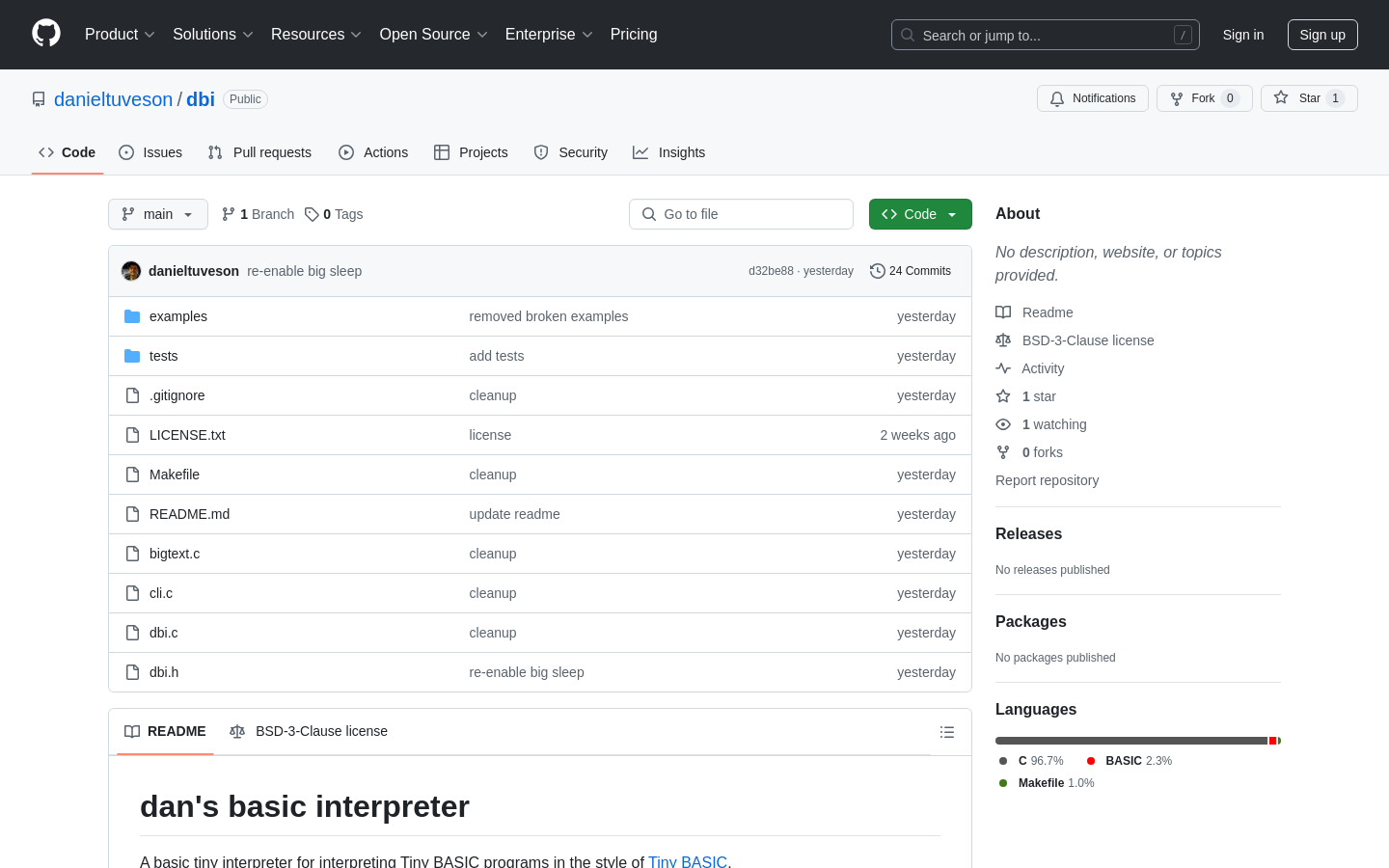
Task: Click the tag icon beside 0 Tags
Action: click(x=312, y=214)
